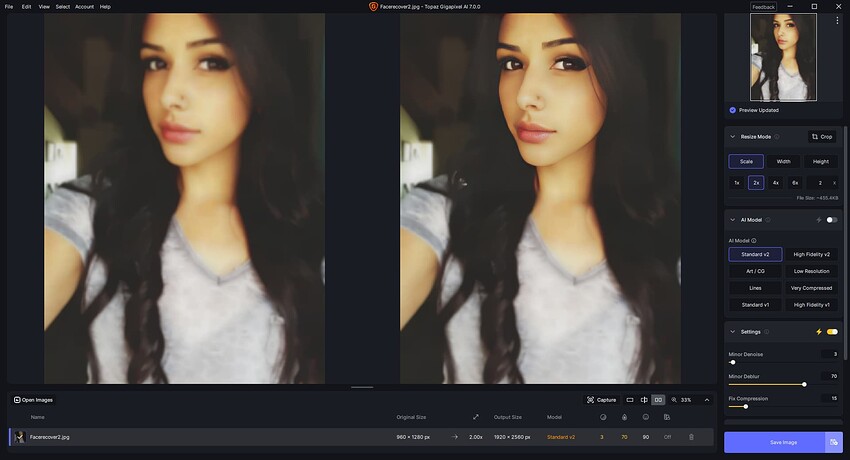
Task: Switch resize mode to the Width tab
Action: tap(783, 161)
